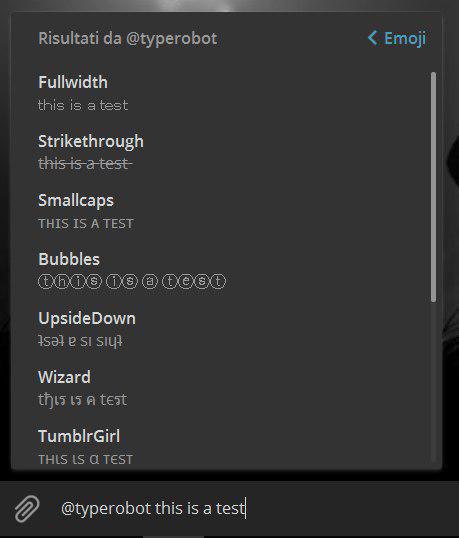Click the Wizard font preview line
Screen dimensions: 459x538
(x=82, y=400)
